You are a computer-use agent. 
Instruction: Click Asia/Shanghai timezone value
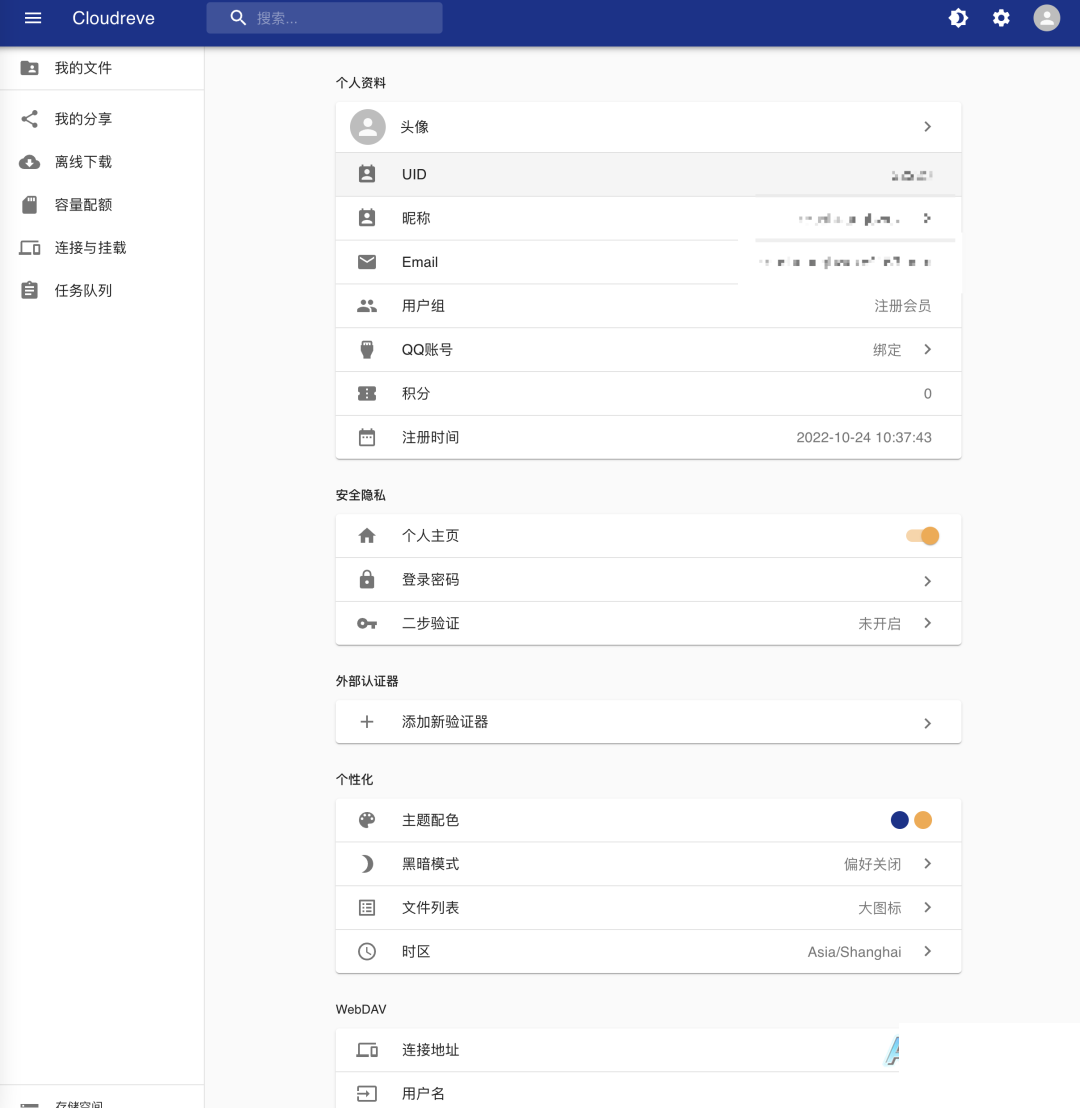click(x=854, y=952)
